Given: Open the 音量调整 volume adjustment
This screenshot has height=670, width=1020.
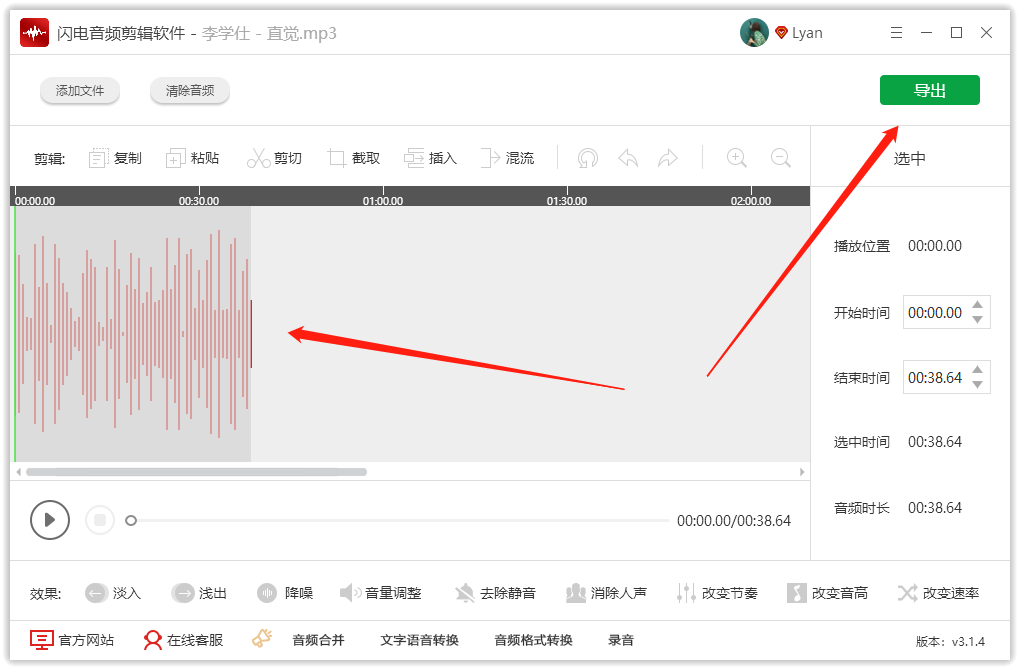Looking at the screenshot, I should (381, 593).
